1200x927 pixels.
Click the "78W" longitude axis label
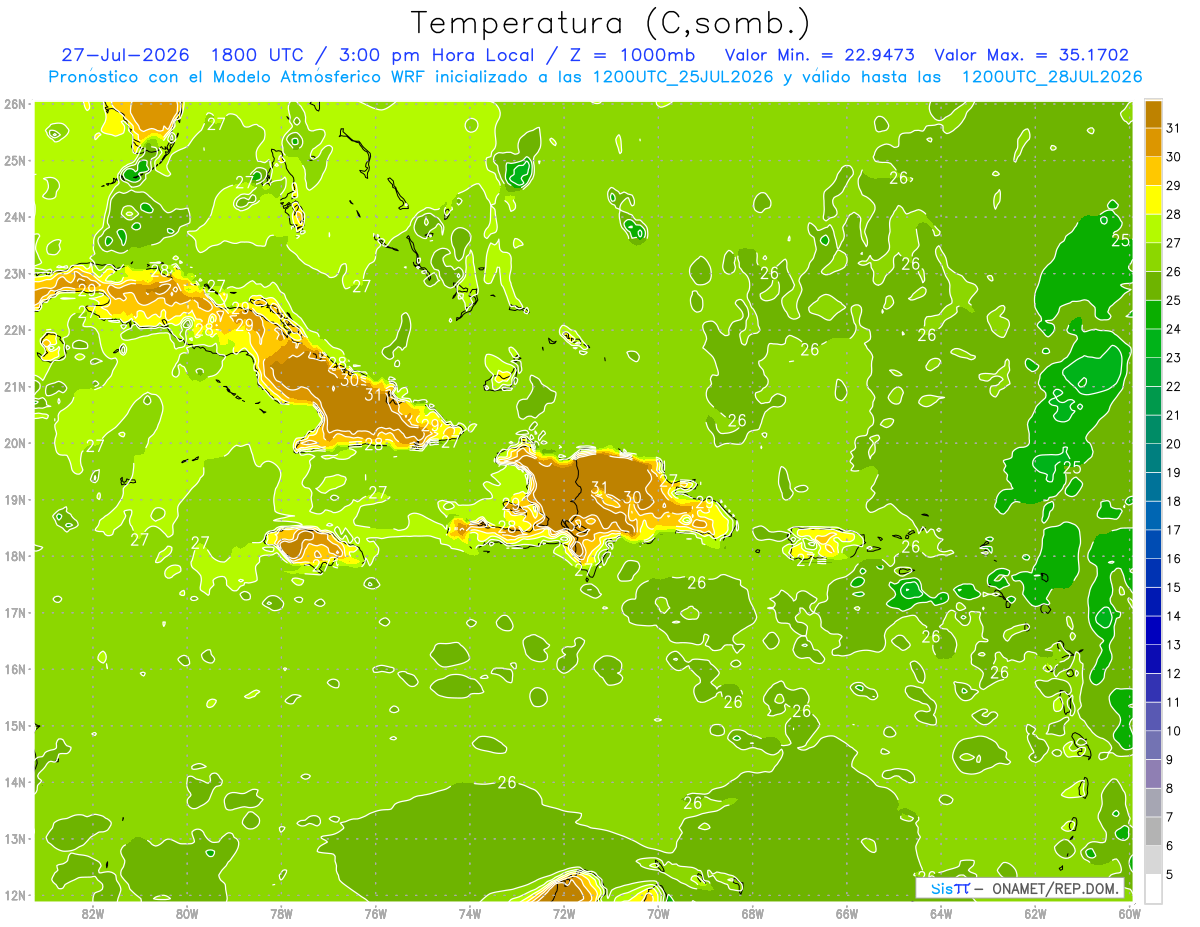(x=281, y=913)
